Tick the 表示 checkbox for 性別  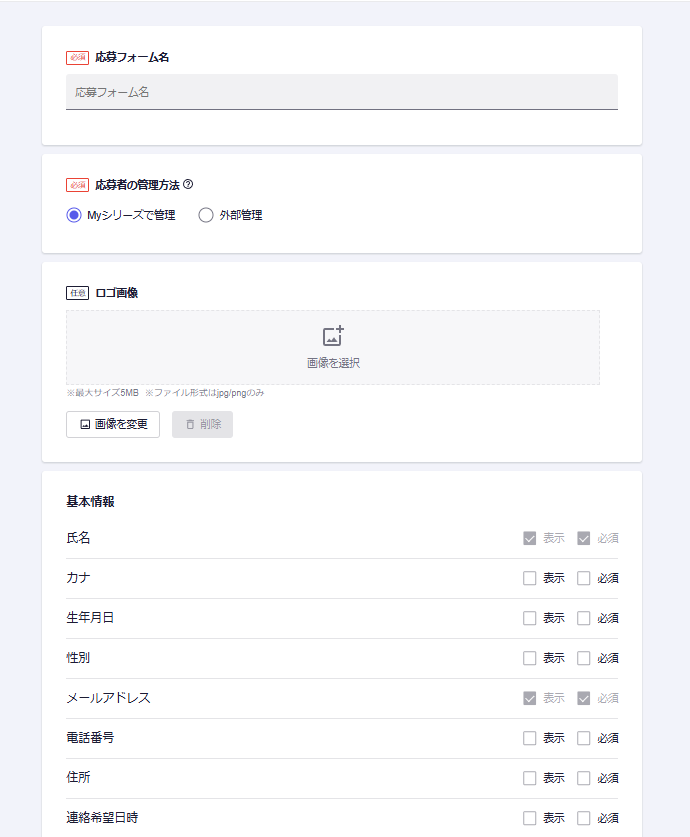click(530, 658)
